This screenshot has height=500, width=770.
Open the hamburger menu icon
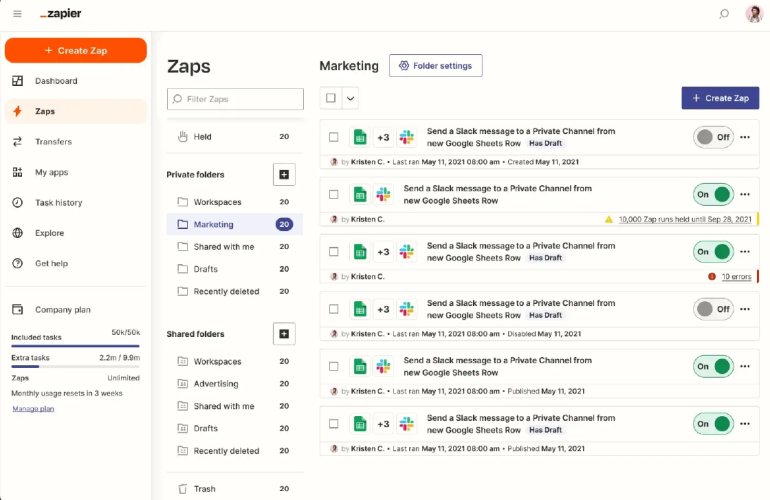click(17, 14)
